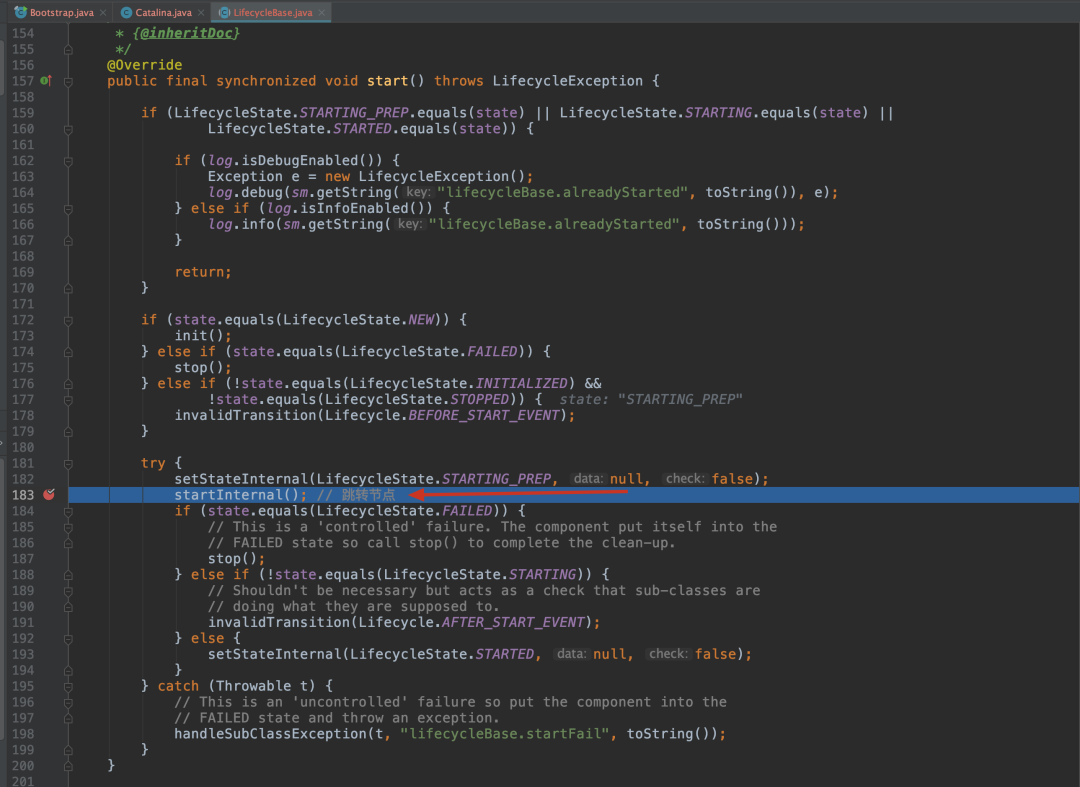1080x787 pixels.
Task: Close the LifecycleBase.java tab
Action: (x=322, y=12)
